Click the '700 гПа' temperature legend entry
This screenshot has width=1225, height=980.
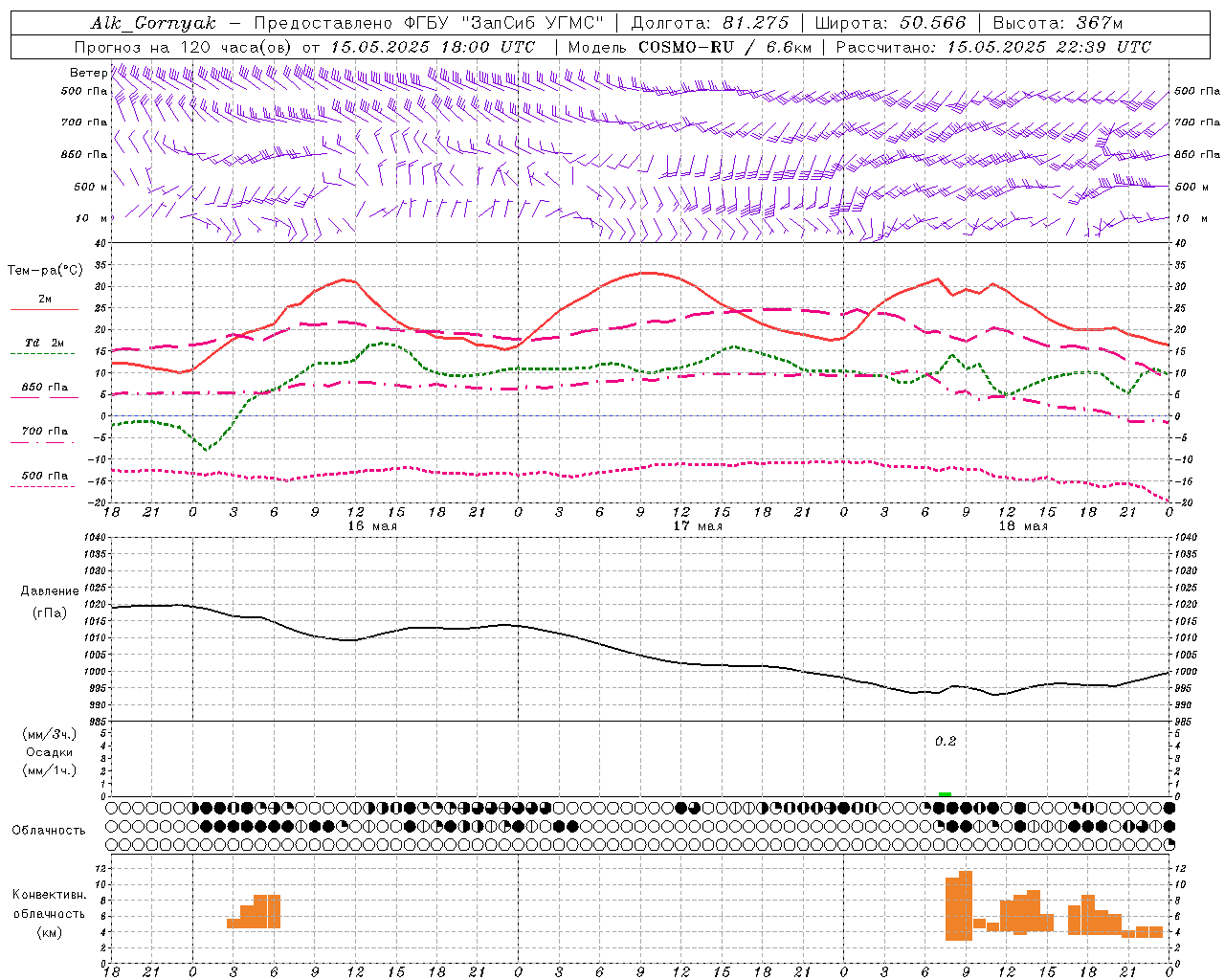tap(44, 432)
